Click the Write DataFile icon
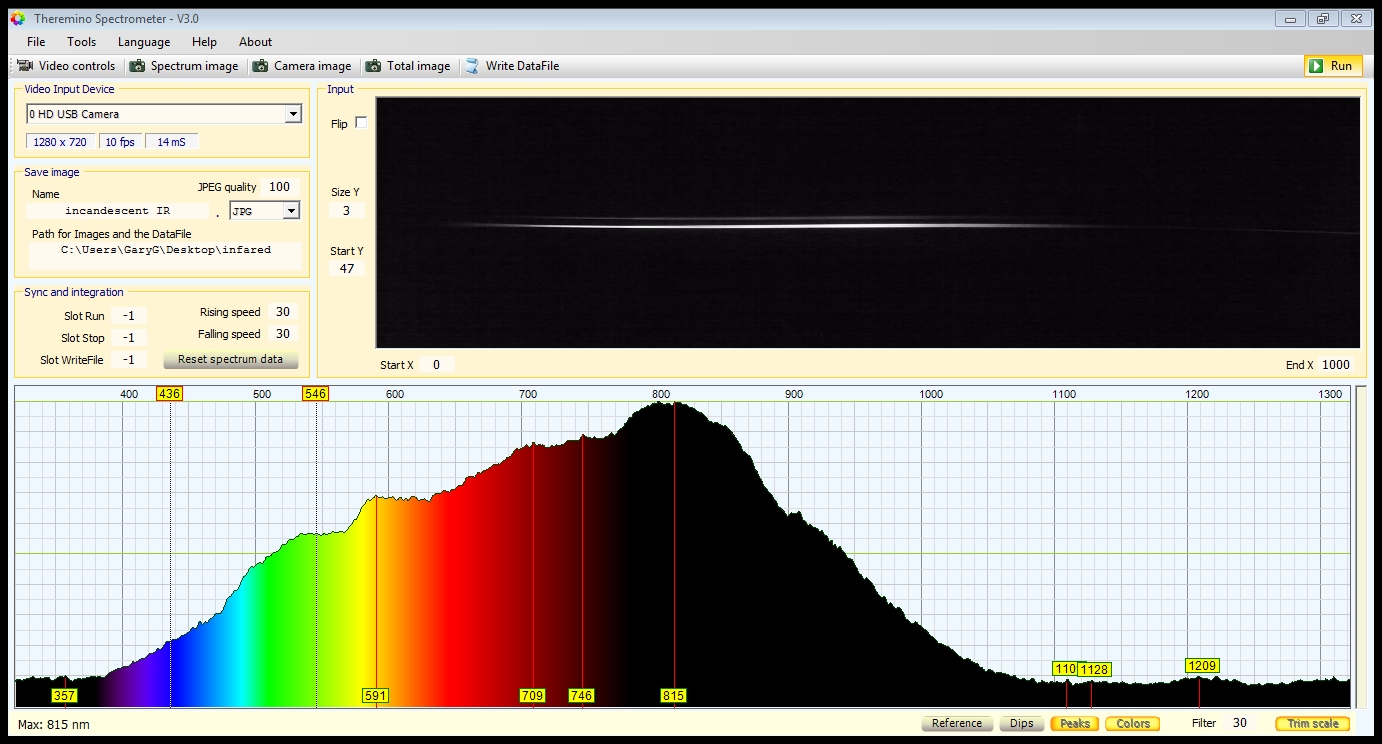The width and height of the screenshot is (1382, 744). point(472,66)
